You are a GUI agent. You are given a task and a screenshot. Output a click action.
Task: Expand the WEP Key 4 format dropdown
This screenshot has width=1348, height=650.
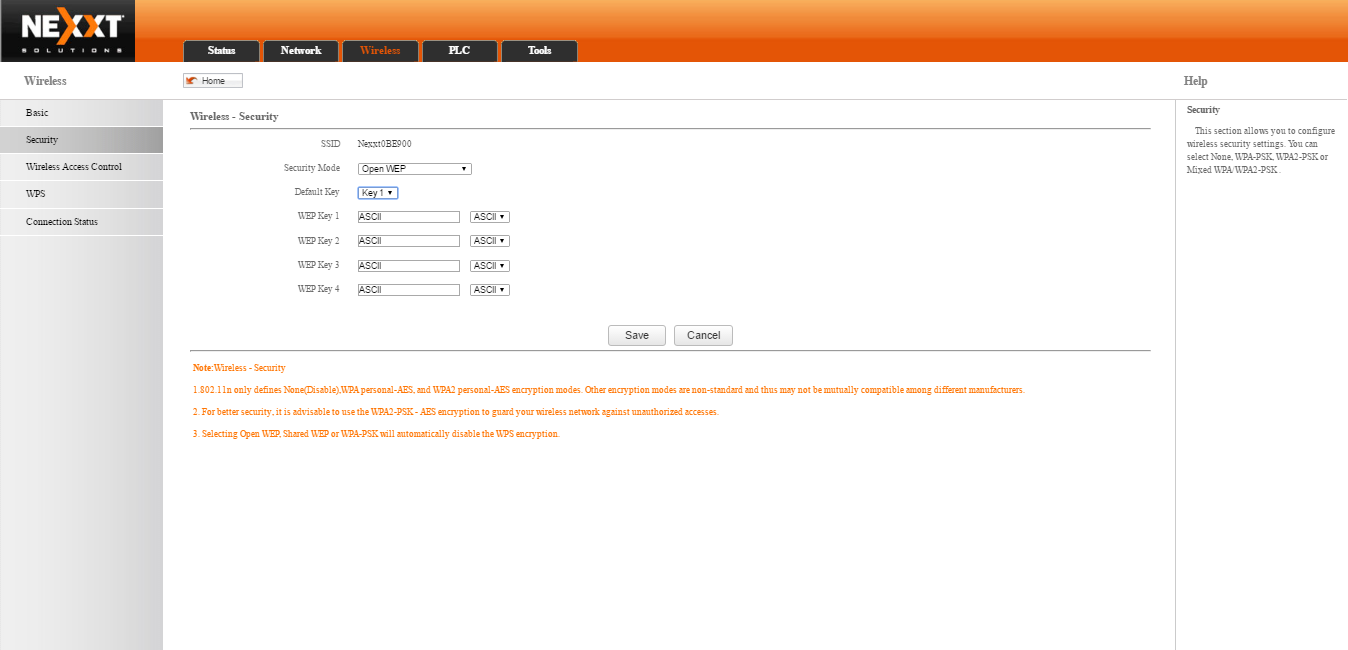click(x=490, y=290)
